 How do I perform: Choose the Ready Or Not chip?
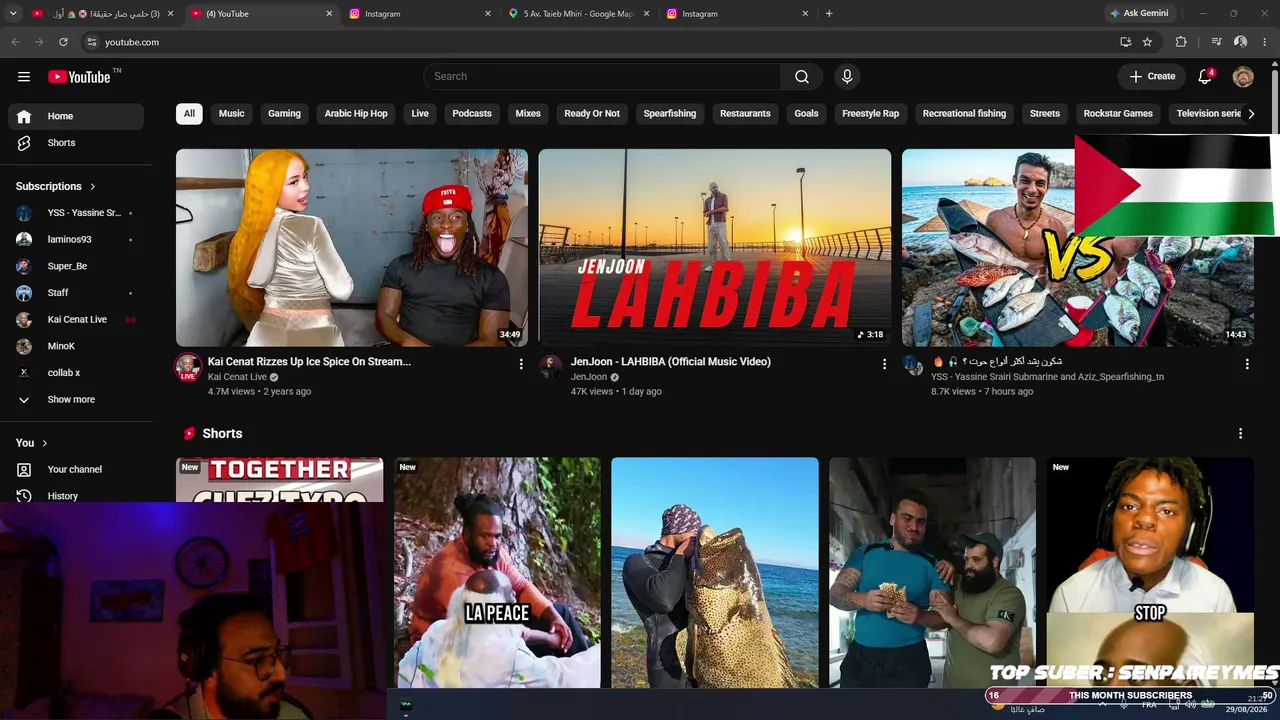click(592, 114)
